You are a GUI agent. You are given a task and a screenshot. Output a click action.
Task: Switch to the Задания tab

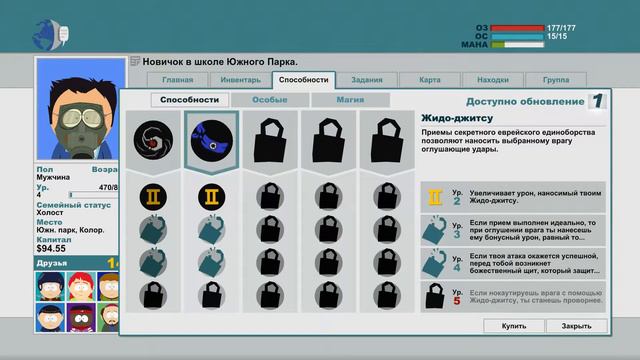367,80
